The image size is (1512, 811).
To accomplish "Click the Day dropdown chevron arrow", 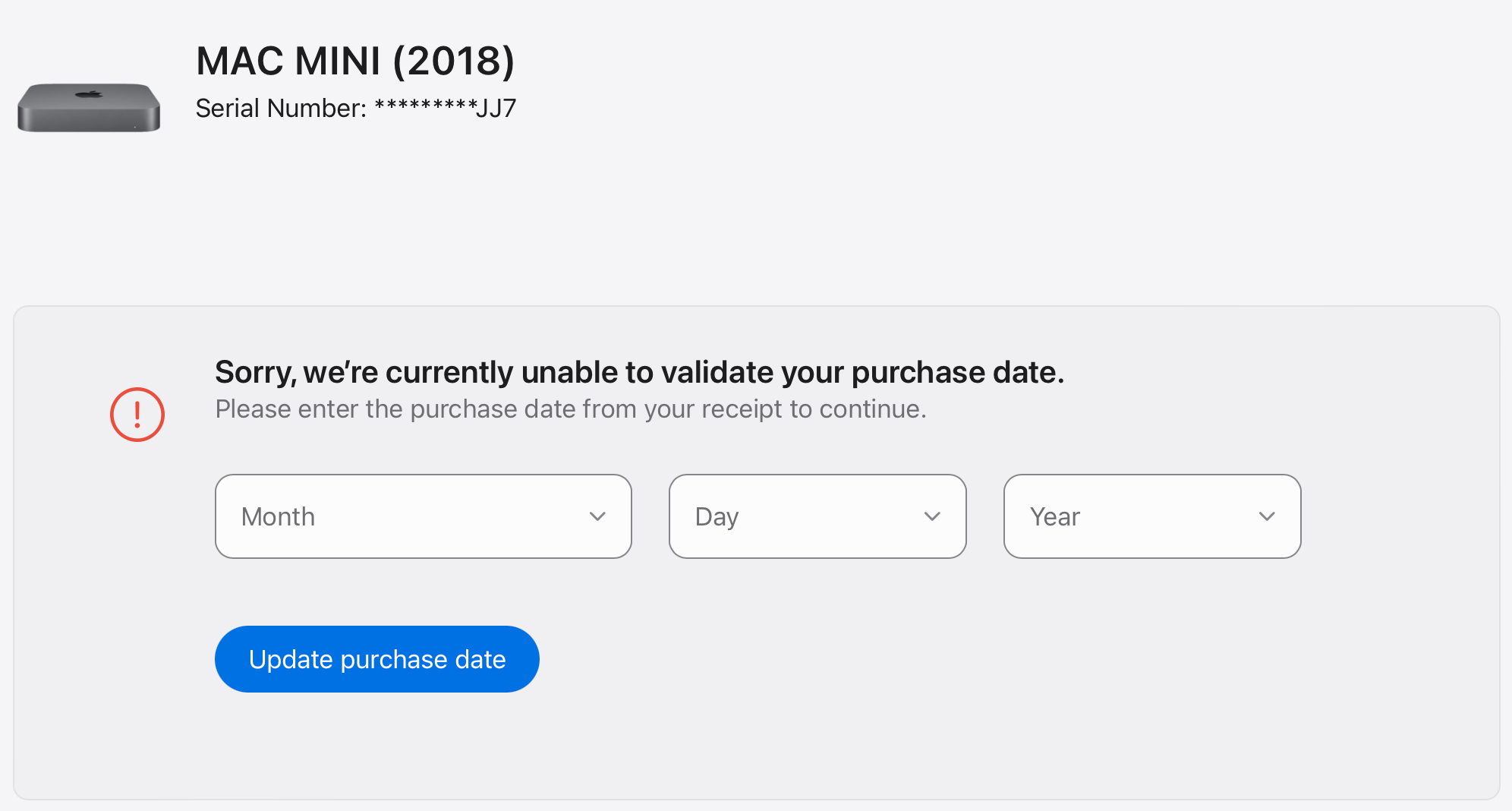I will tap(932, 516).
